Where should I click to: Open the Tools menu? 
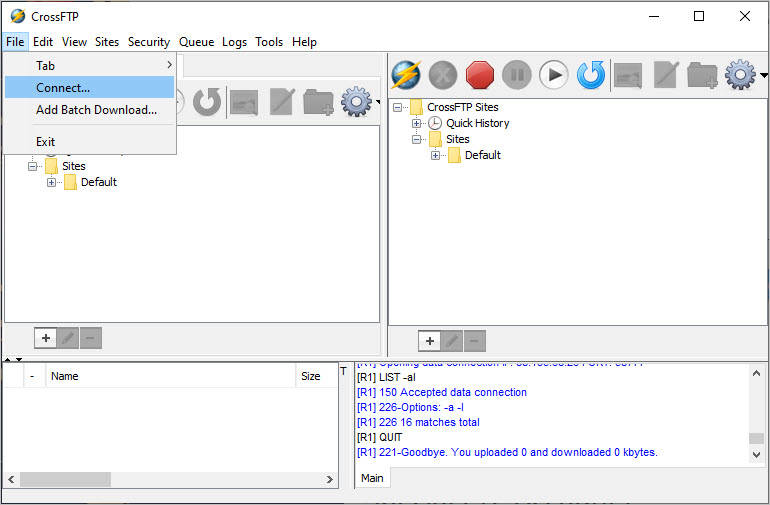tap(269, 42)
